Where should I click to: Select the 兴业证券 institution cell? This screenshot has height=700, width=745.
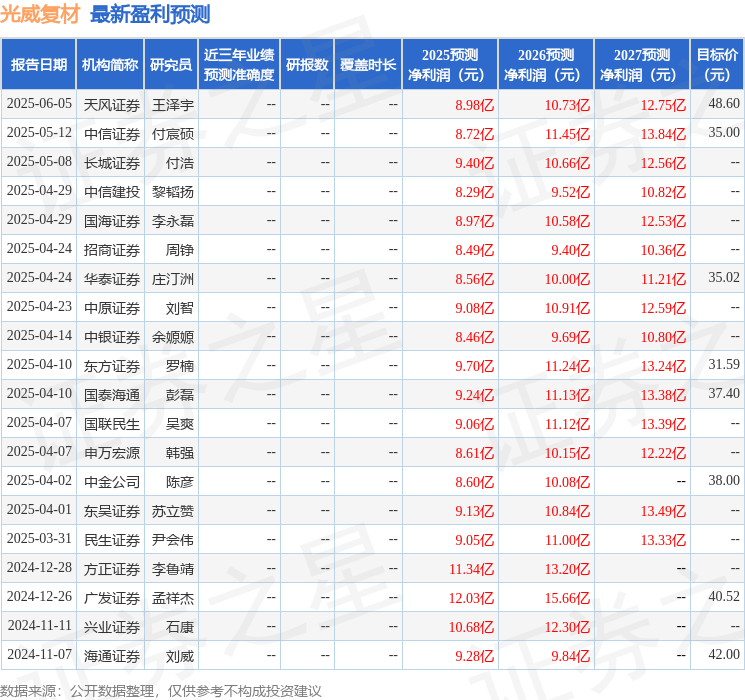click(112, 627)
